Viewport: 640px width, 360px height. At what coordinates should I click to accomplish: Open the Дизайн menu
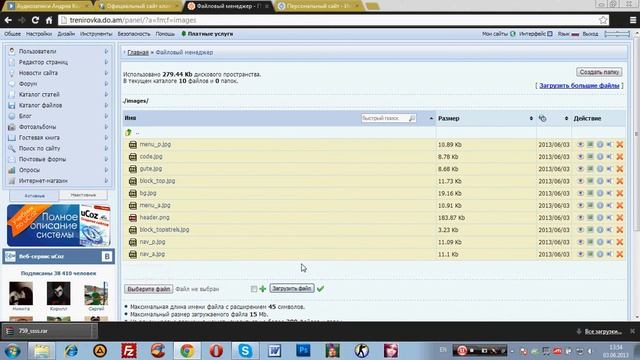click(66, 34)
